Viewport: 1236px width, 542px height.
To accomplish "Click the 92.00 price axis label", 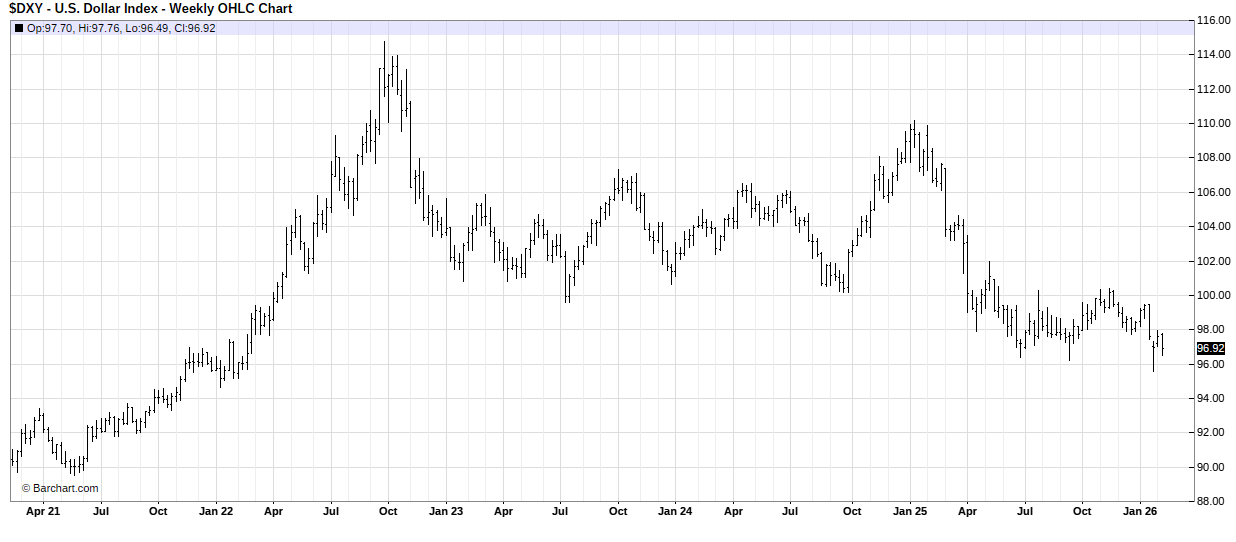I will tap(1214, 432).
